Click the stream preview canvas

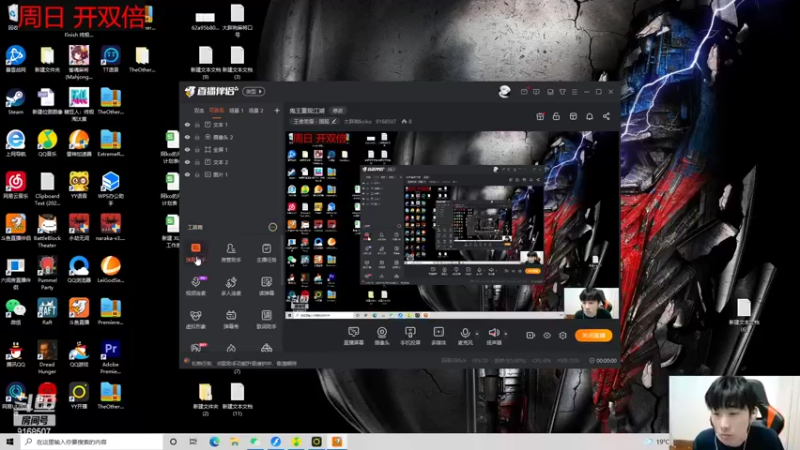(x=452, y=225)
